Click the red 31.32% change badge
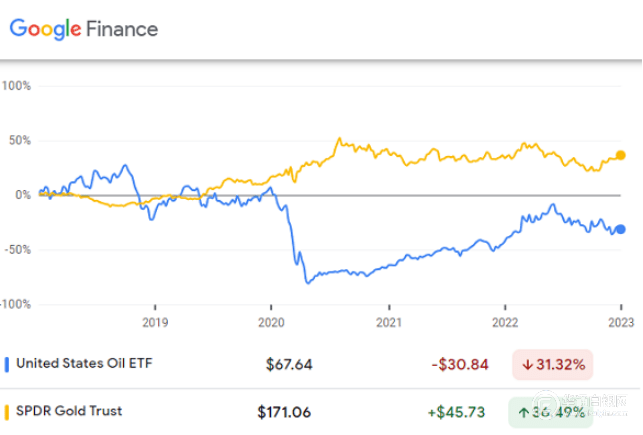Viewport: 643px width, 435px height. coord(553,364)
